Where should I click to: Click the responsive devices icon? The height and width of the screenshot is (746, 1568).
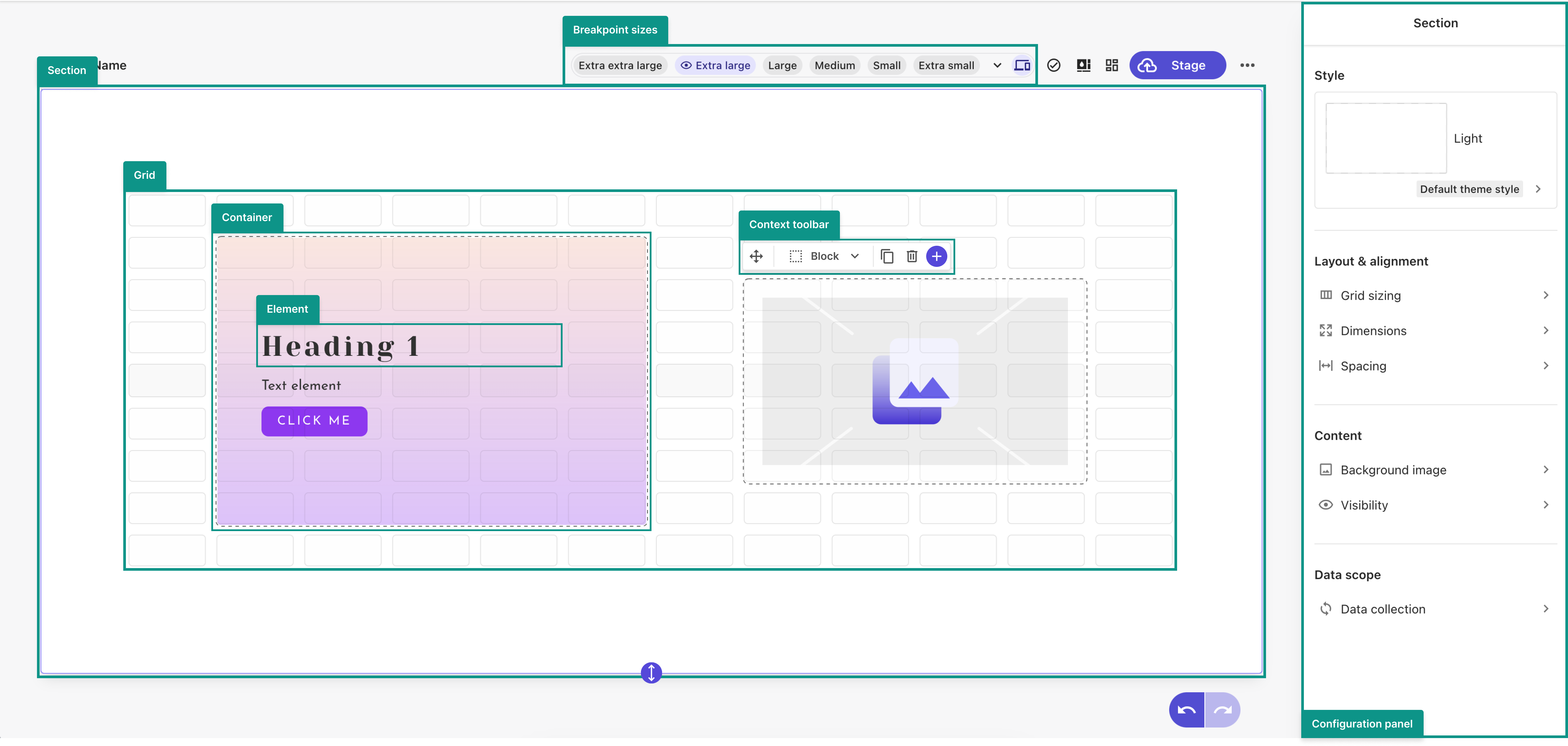(x=1022, y=65)
